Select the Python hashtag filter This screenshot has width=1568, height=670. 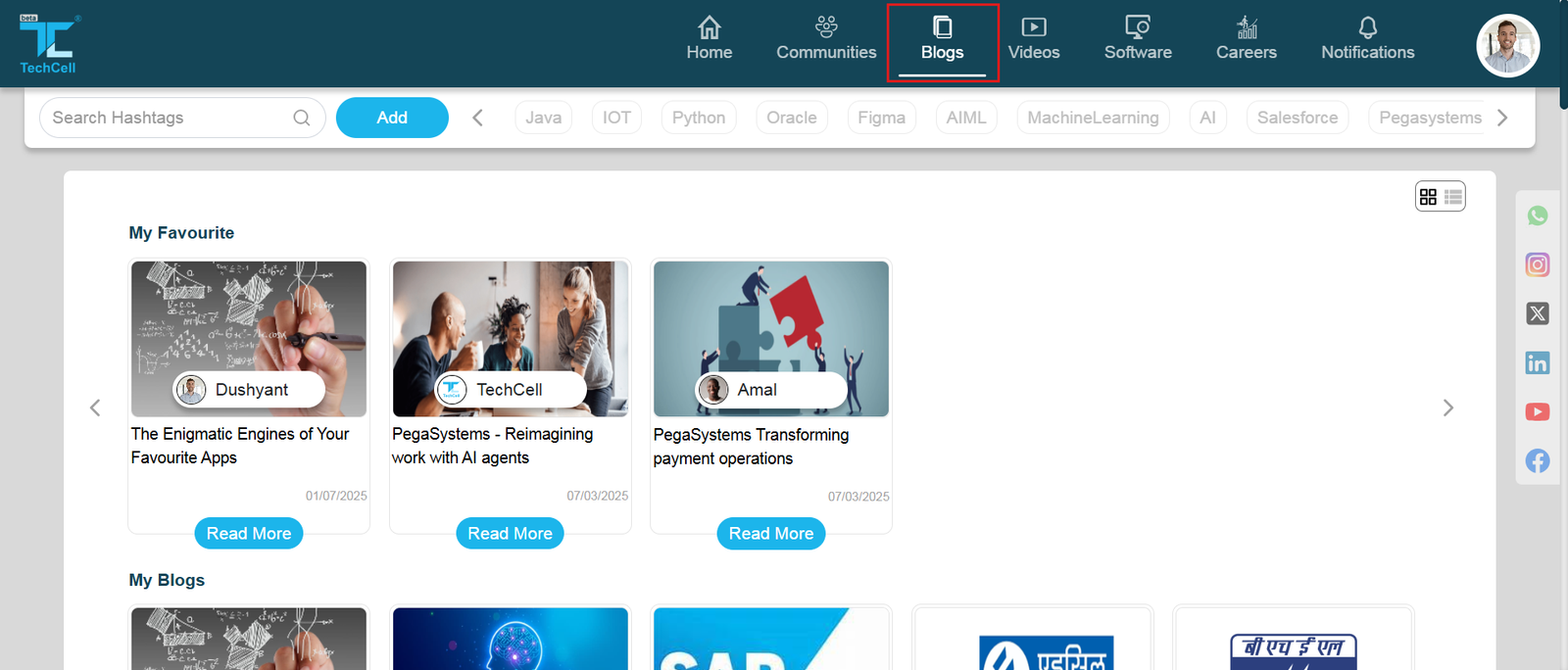(698, 118)
